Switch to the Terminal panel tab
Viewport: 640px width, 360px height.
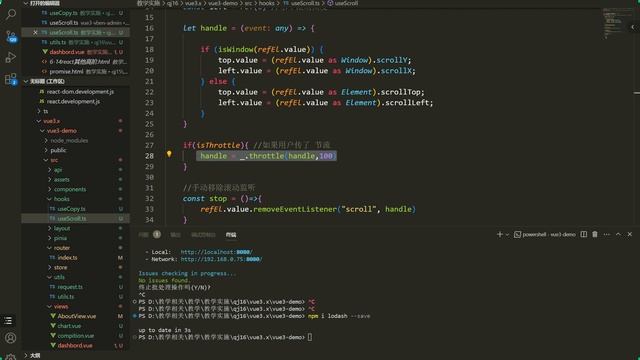tap(231, 235)
